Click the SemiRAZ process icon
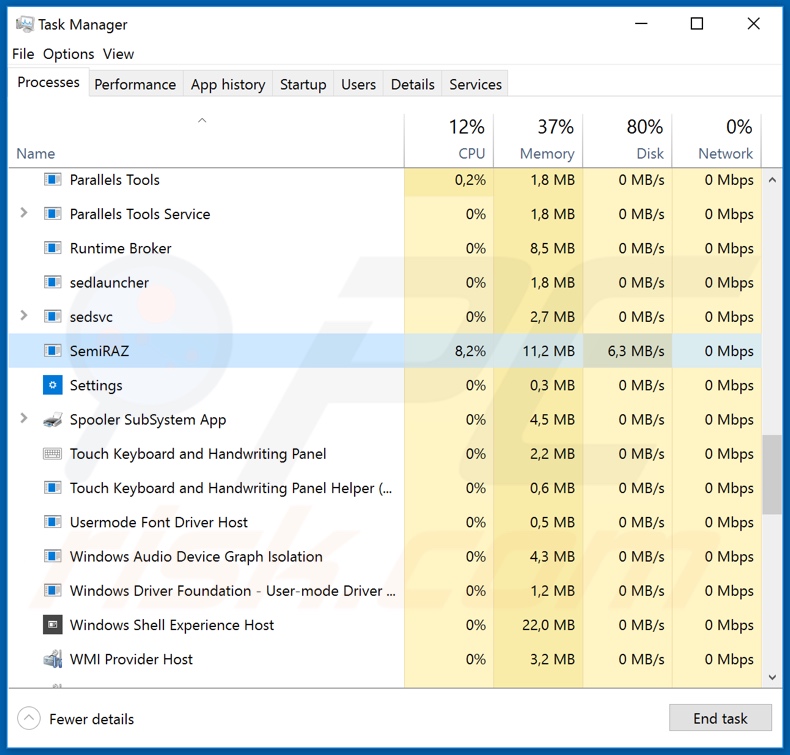The image size is (790, 755). (52, 351)
